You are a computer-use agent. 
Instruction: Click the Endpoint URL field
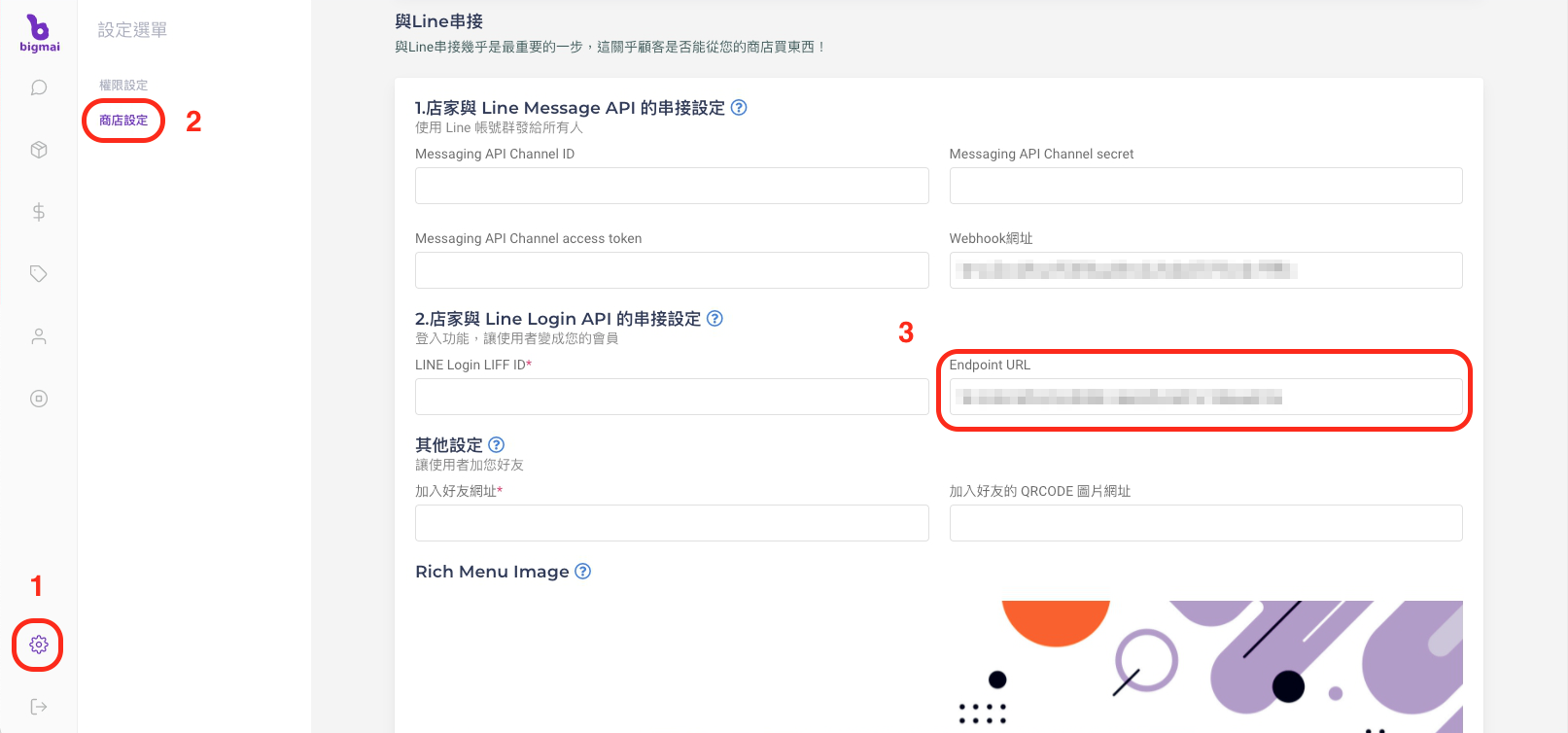point(1205,397)
